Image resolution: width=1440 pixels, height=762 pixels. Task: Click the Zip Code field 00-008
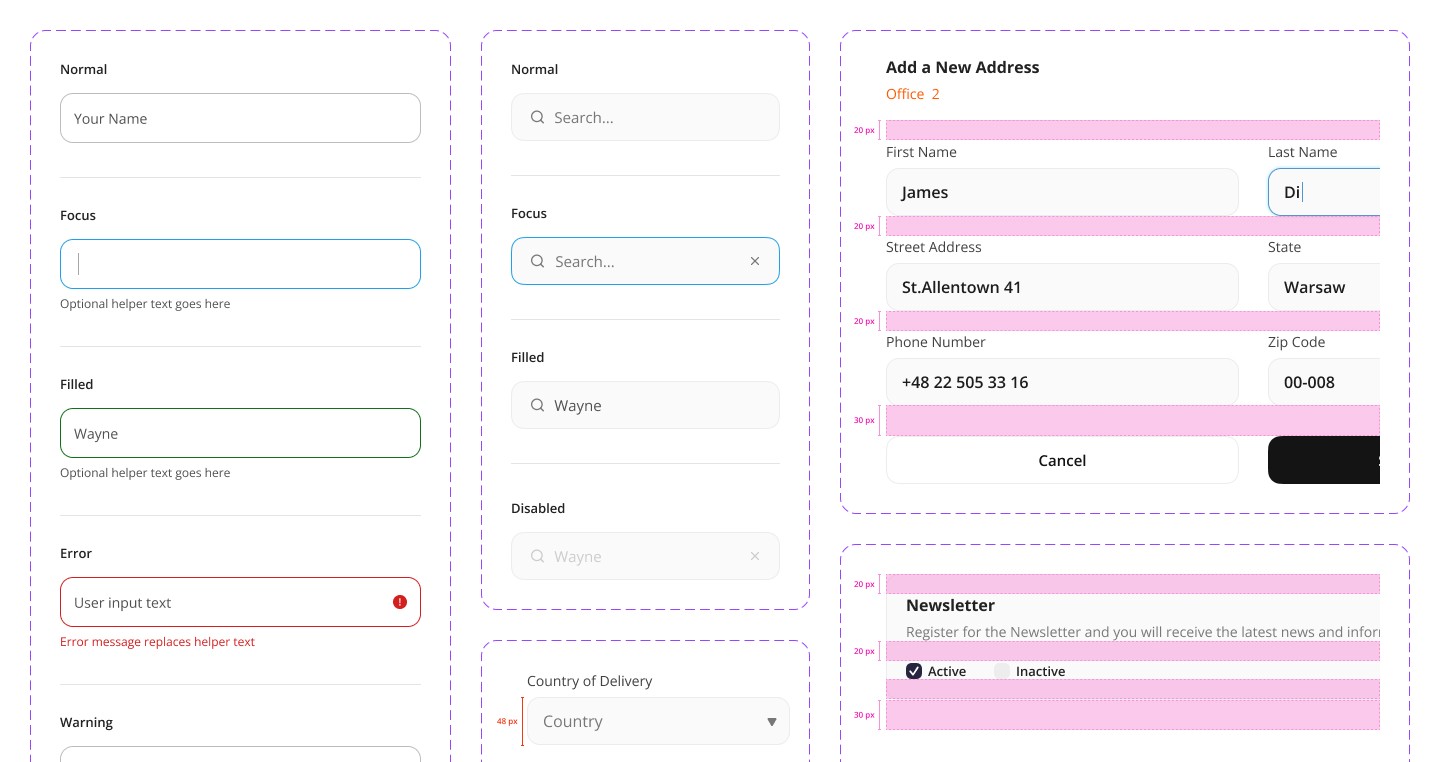point(1324,382)
